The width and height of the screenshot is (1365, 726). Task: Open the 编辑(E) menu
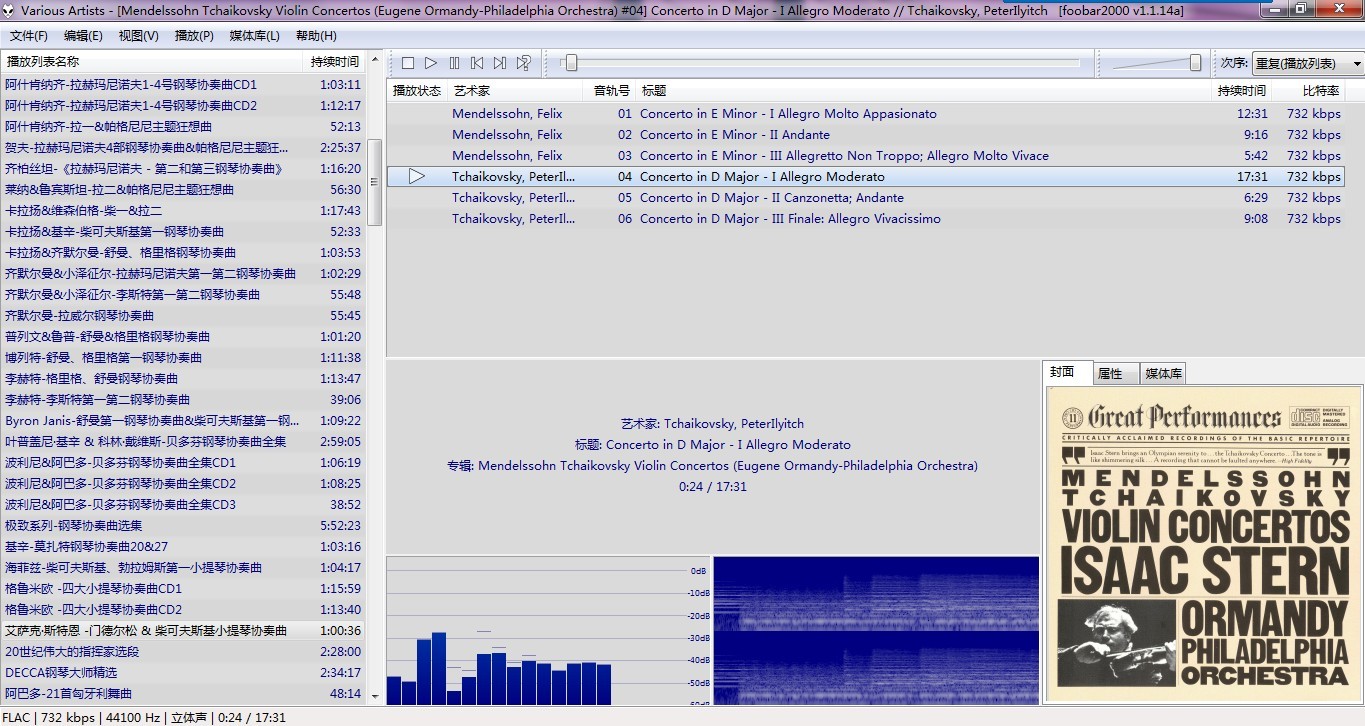click(83, 36)
